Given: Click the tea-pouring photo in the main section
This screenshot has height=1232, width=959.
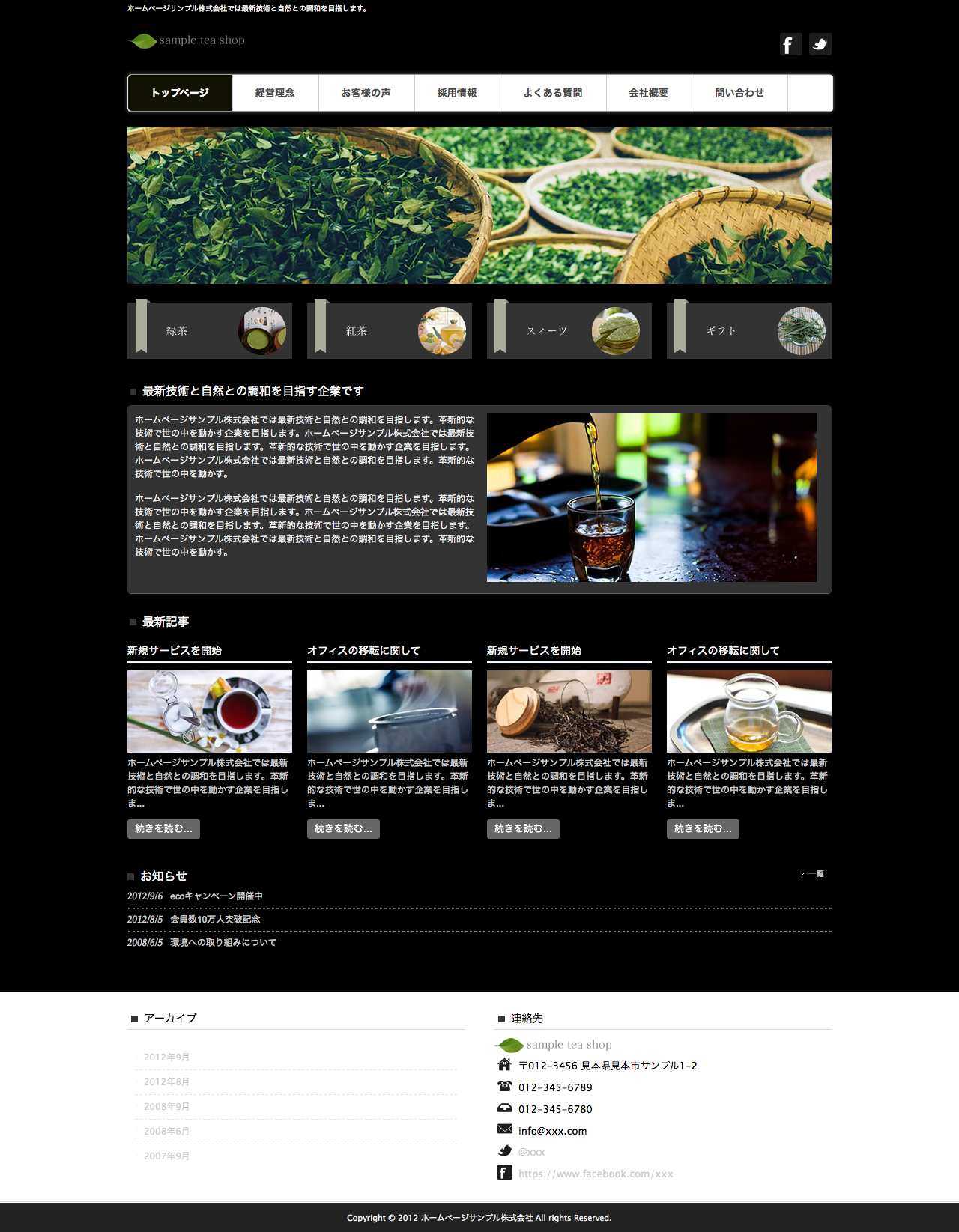Looking at the screenshot, I should click(652, 497).
